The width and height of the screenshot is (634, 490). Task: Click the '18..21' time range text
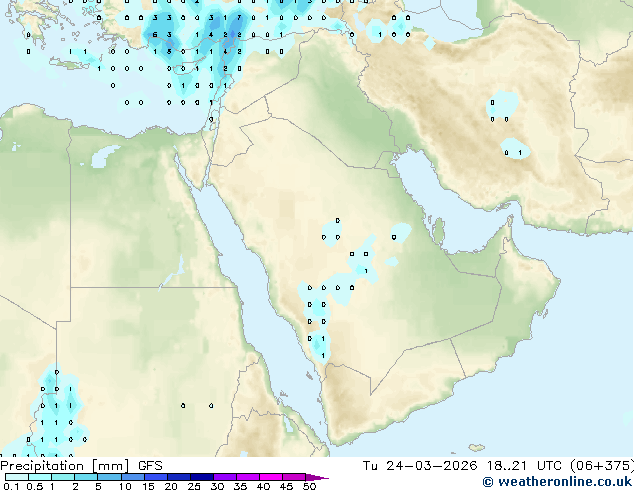tap(507, 466)
